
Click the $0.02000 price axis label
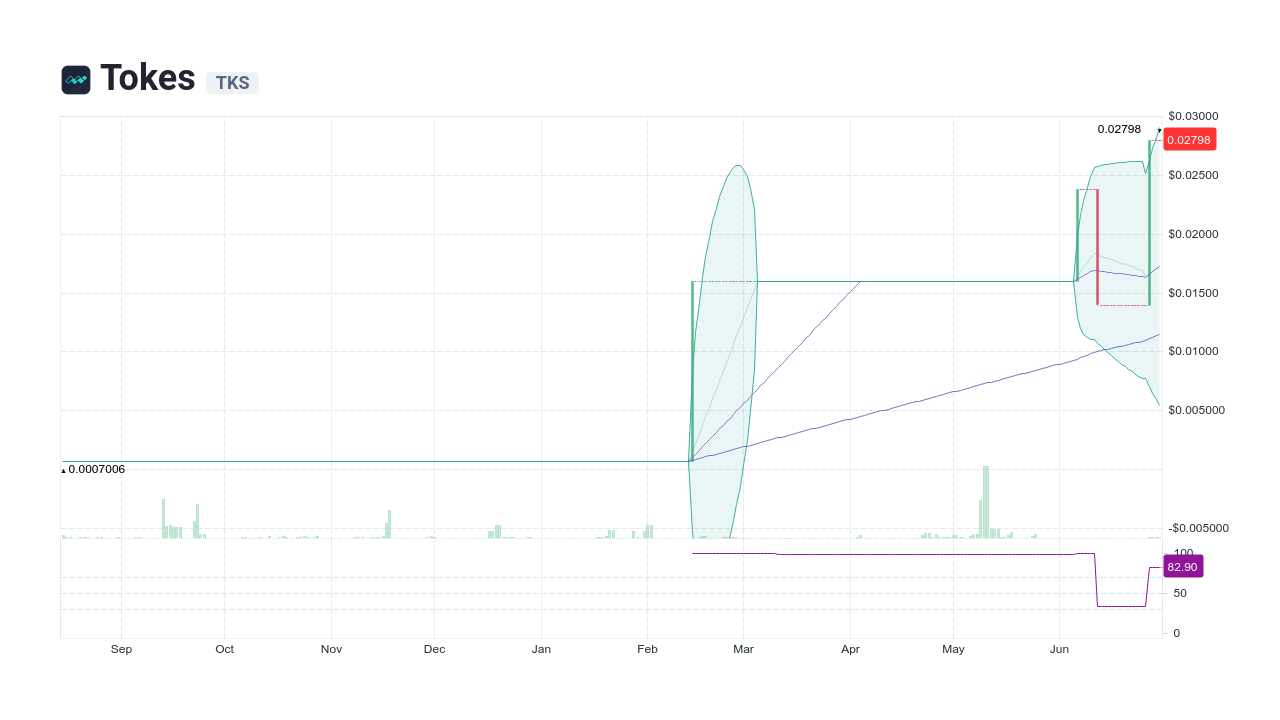(x=1193, y=234)
